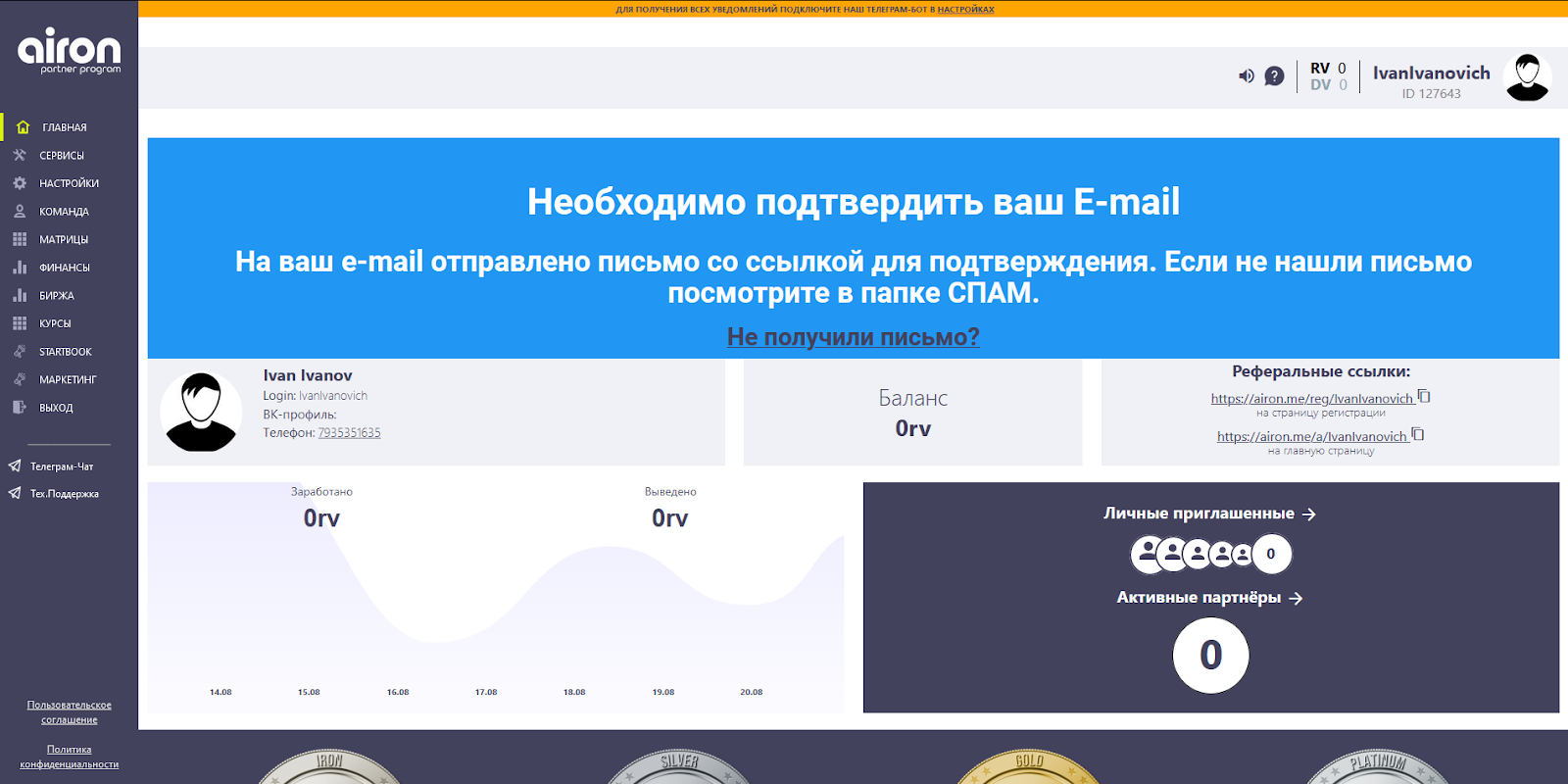
Task: Click the phone number 7935351635
Action: 349,433
